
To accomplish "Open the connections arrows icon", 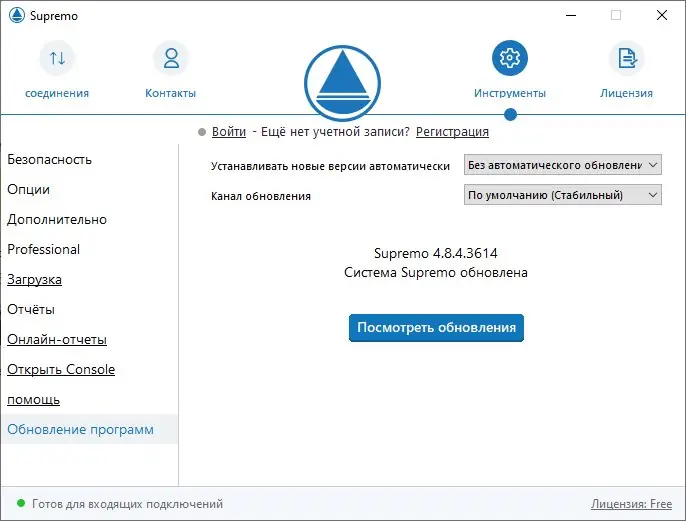I will click(57, 58).
